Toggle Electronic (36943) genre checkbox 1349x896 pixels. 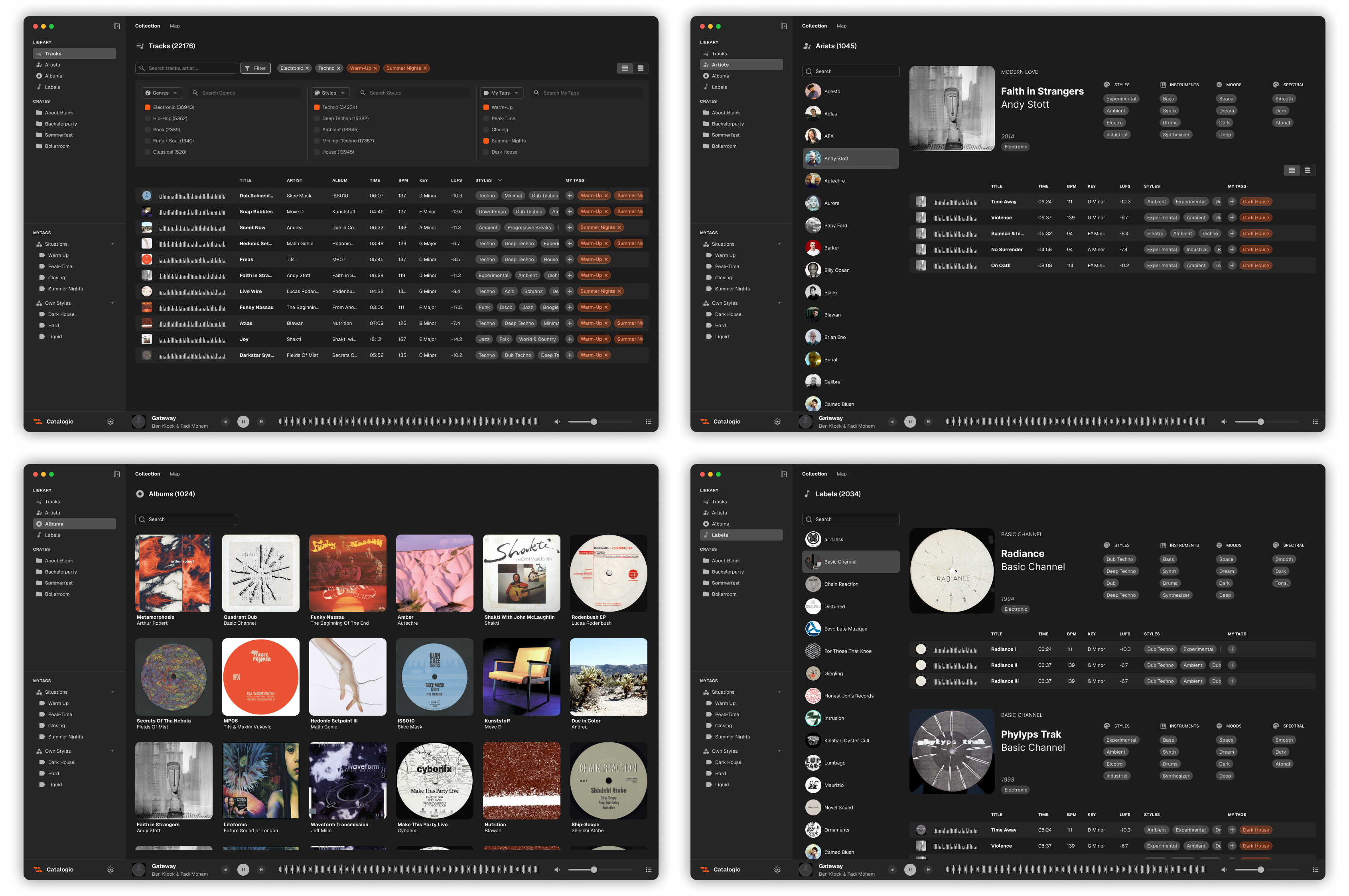coord(148,107)
